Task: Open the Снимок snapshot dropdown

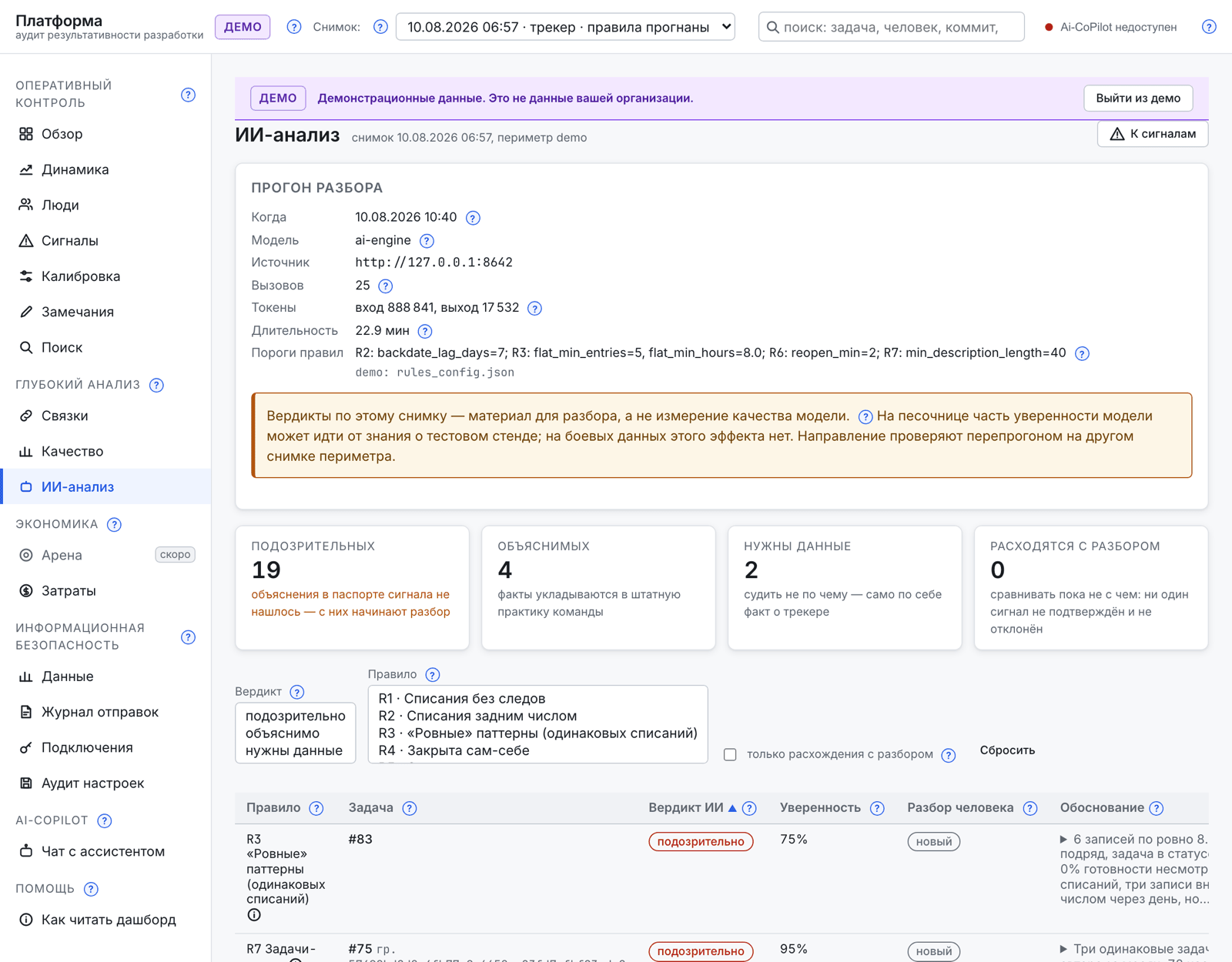Action: point(565,27)
